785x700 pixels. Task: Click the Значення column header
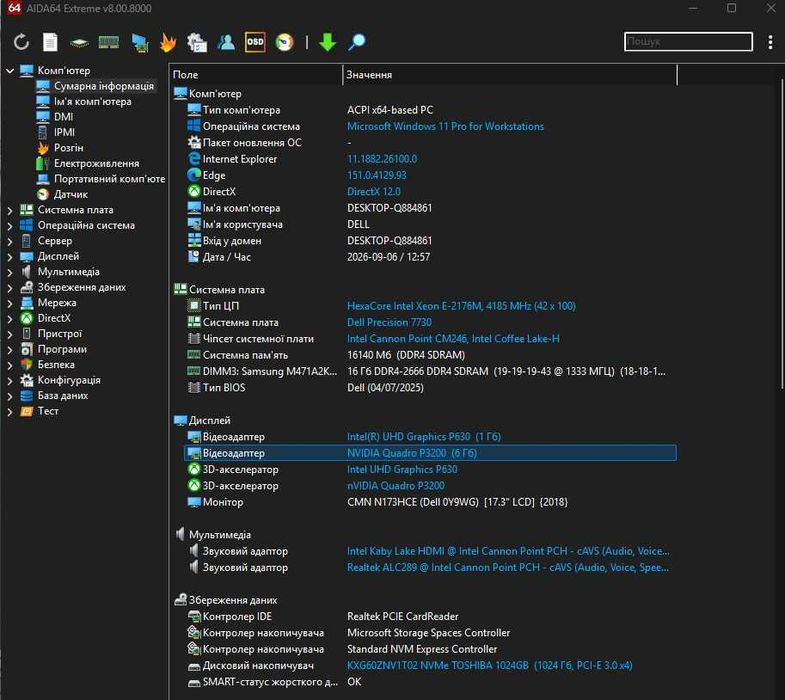click(510, 75)
